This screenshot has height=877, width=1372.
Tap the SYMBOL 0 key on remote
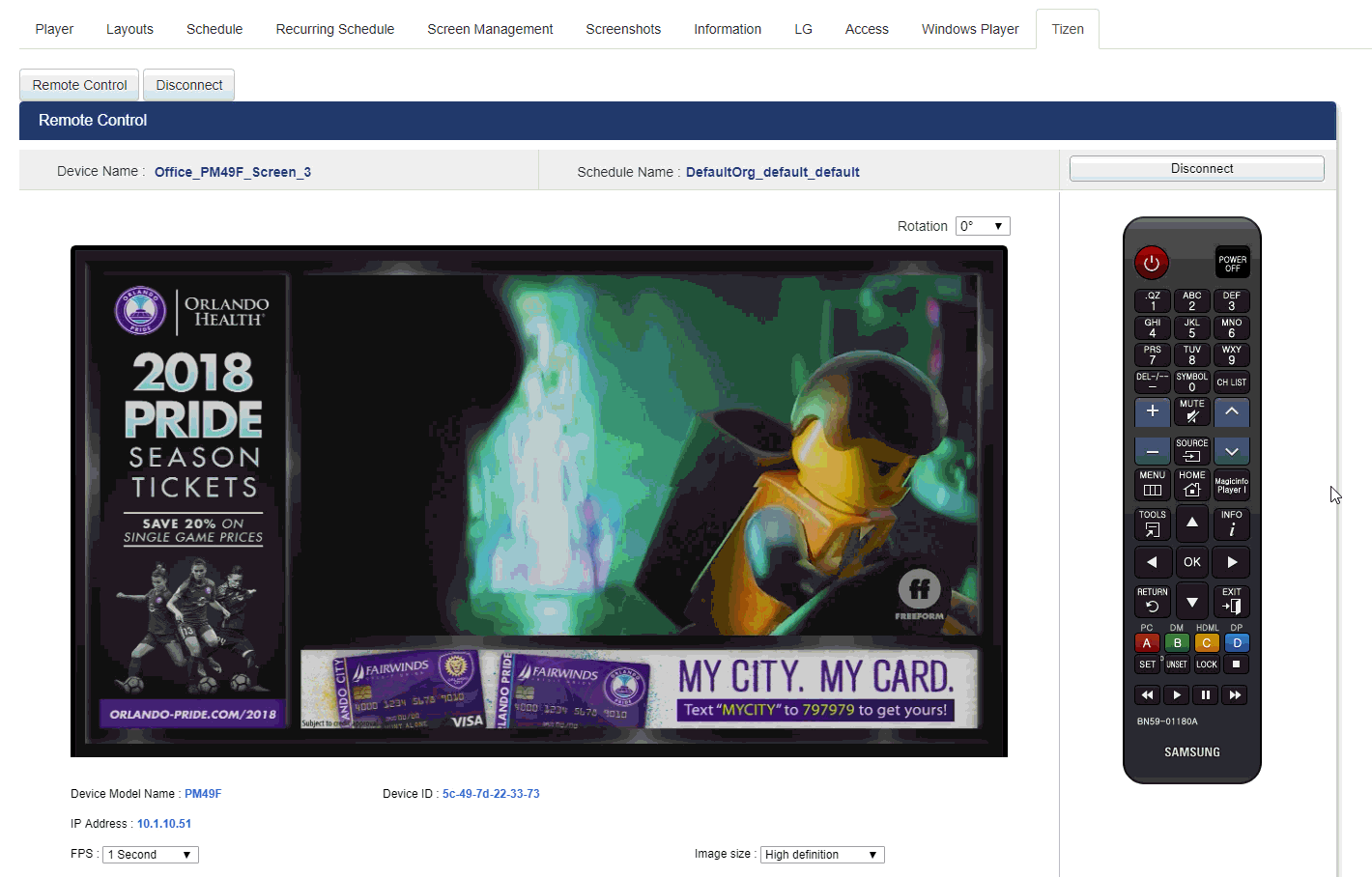pos(1192,382)
